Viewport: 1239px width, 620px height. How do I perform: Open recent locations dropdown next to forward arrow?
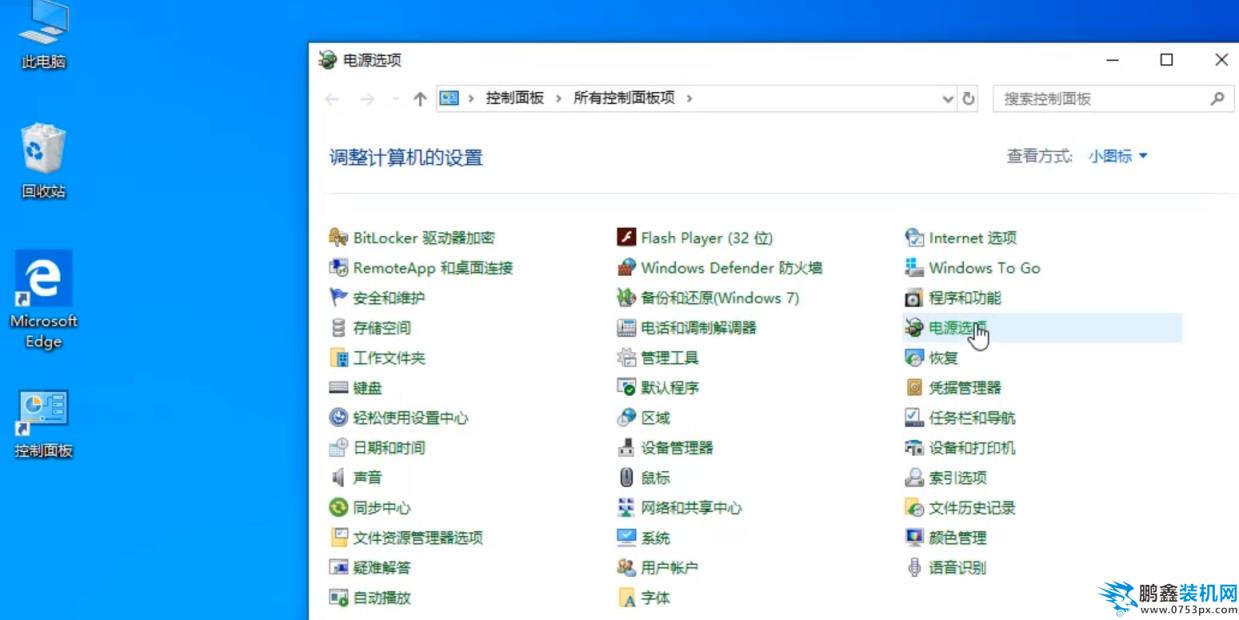click(395, 99)
